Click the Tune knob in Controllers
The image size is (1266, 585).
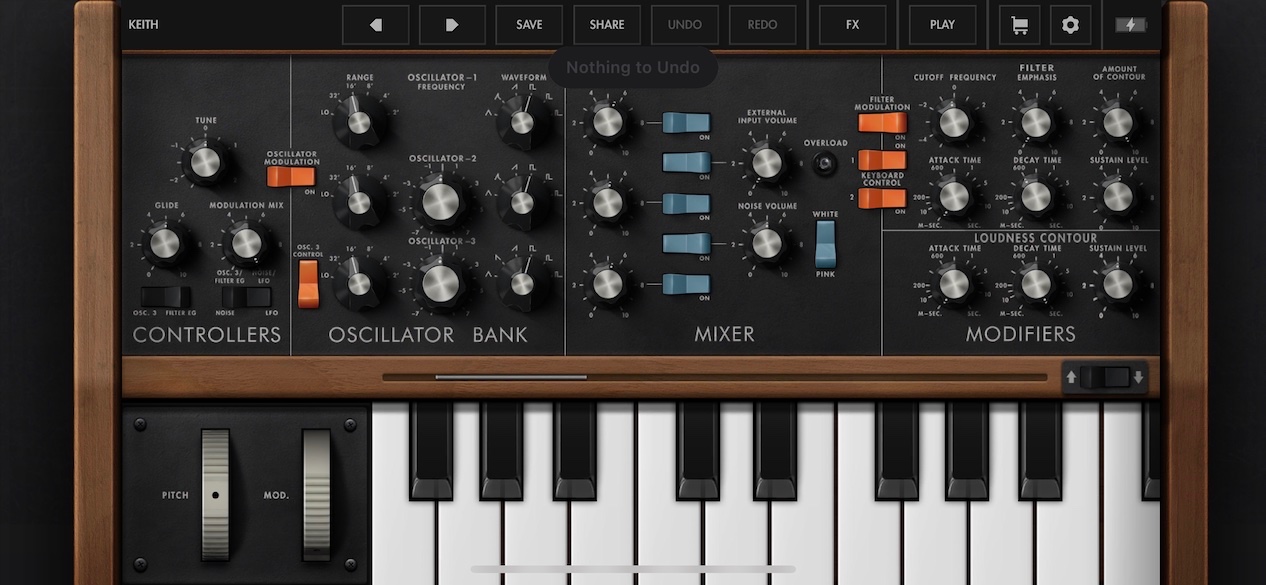pos(206,162)
